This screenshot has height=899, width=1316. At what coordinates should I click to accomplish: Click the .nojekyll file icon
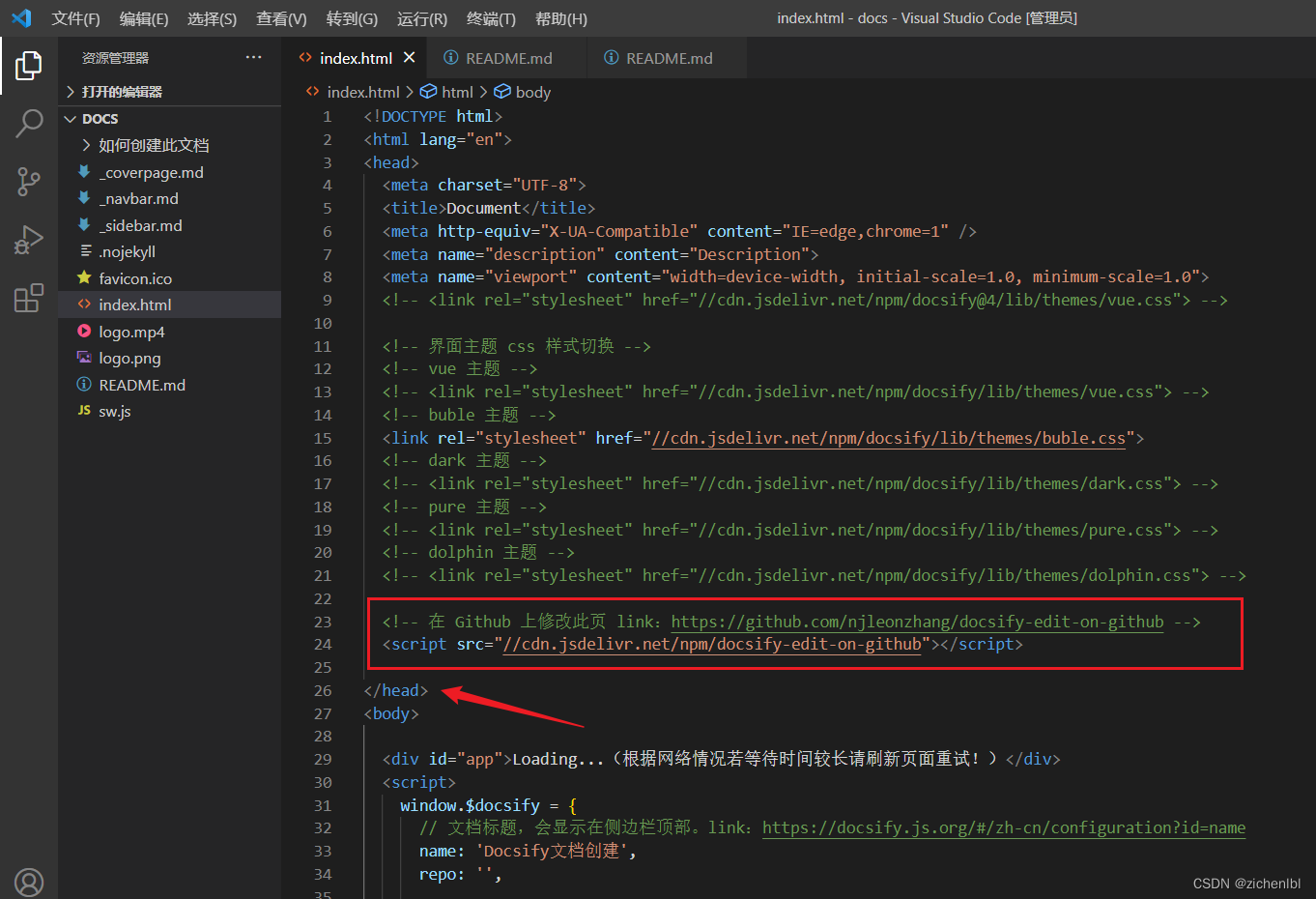(84, 251)
